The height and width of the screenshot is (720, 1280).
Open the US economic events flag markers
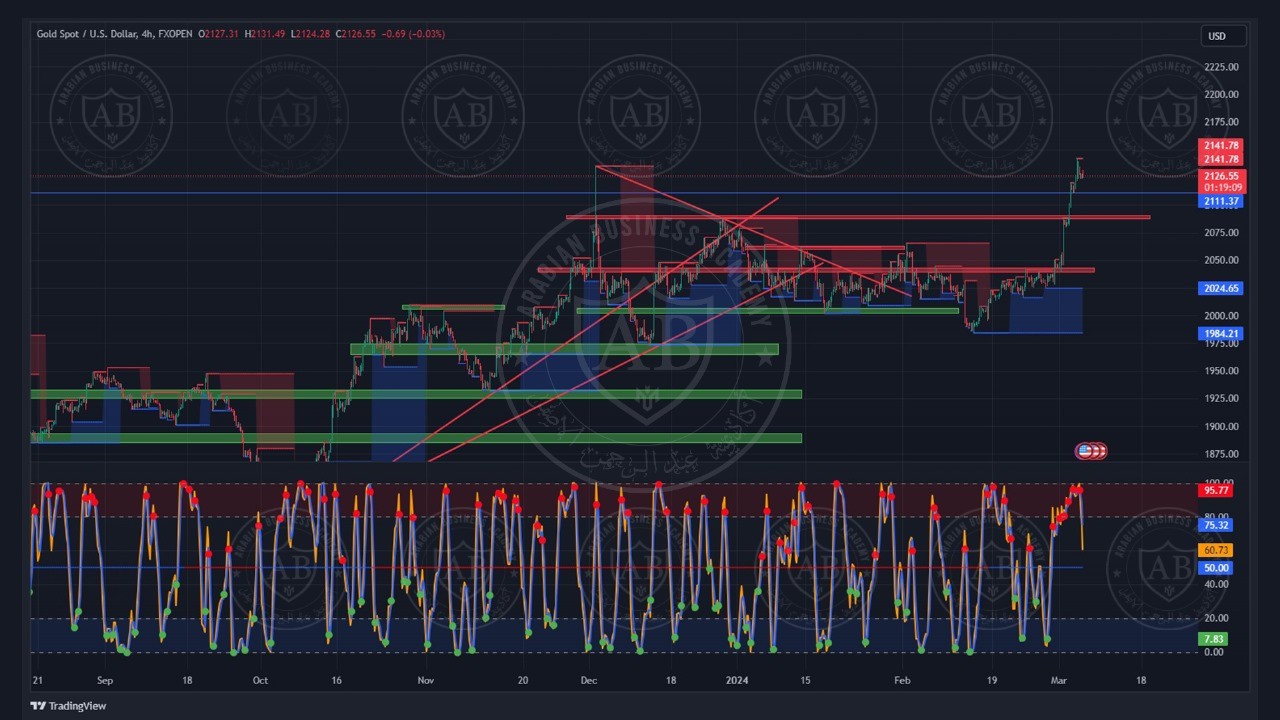[x=1091, y=451]
